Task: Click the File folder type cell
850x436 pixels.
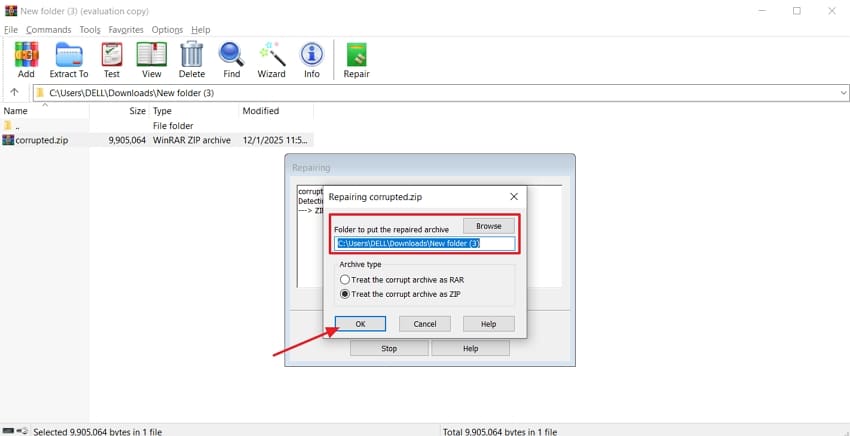Action: point(173,125)
